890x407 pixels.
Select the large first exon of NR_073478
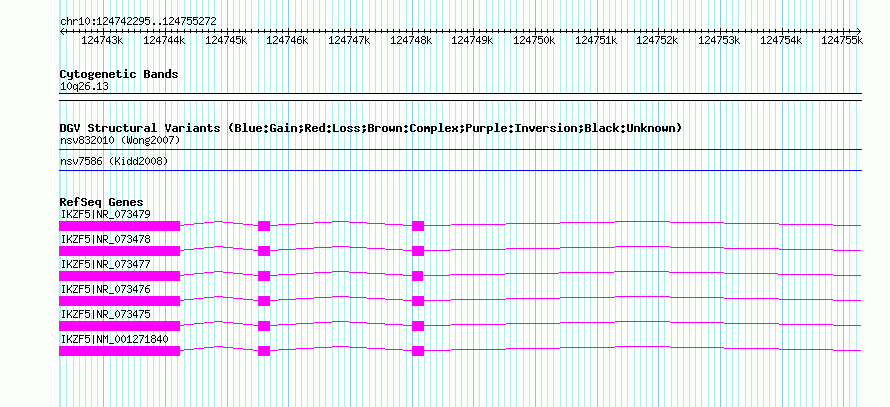coord(120,251)
